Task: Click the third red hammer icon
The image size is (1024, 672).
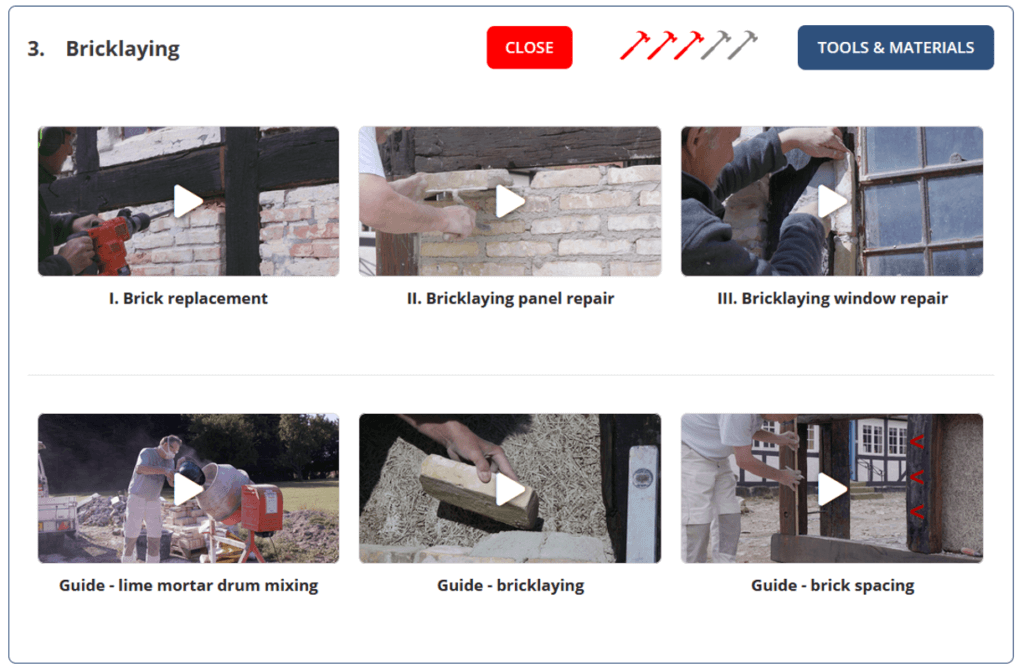Action: 688,45
